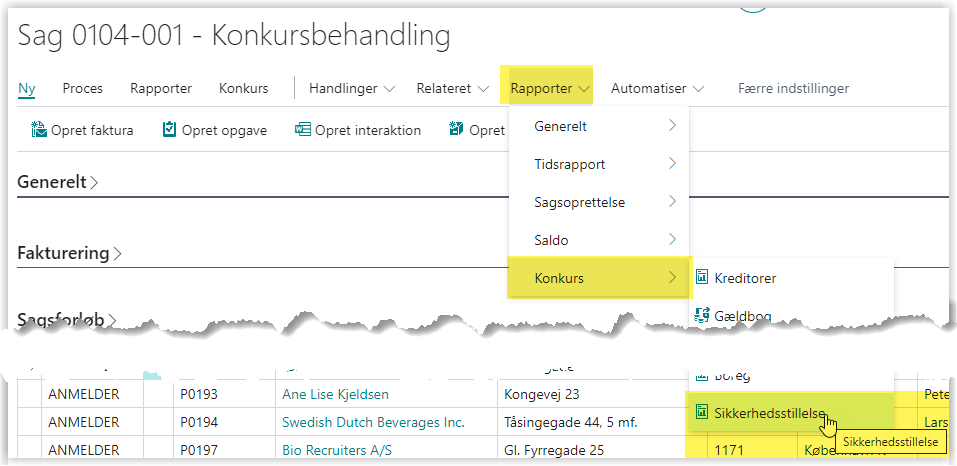This screenshot has height=466, width=957.
Task: Open the Relateret dropdown menu
Action: pos(452,88)
